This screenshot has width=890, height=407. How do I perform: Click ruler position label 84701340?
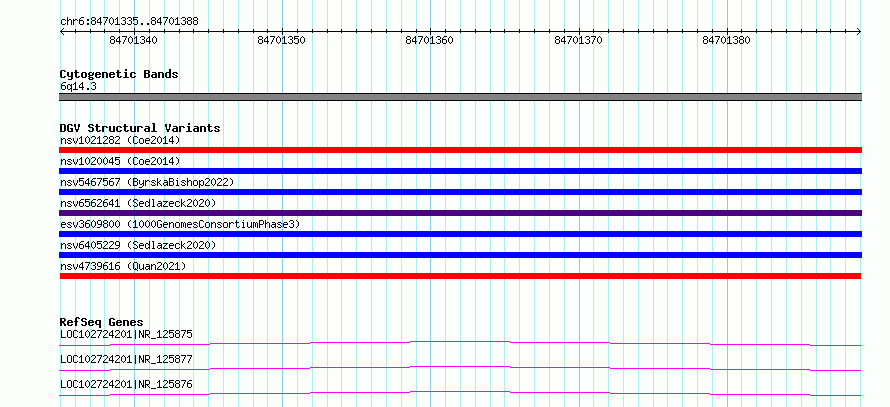click(x=133, y=40)
